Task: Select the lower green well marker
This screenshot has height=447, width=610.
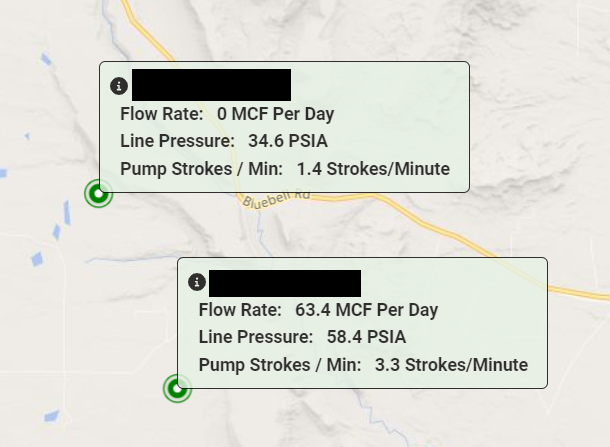Action: [177, 388]
